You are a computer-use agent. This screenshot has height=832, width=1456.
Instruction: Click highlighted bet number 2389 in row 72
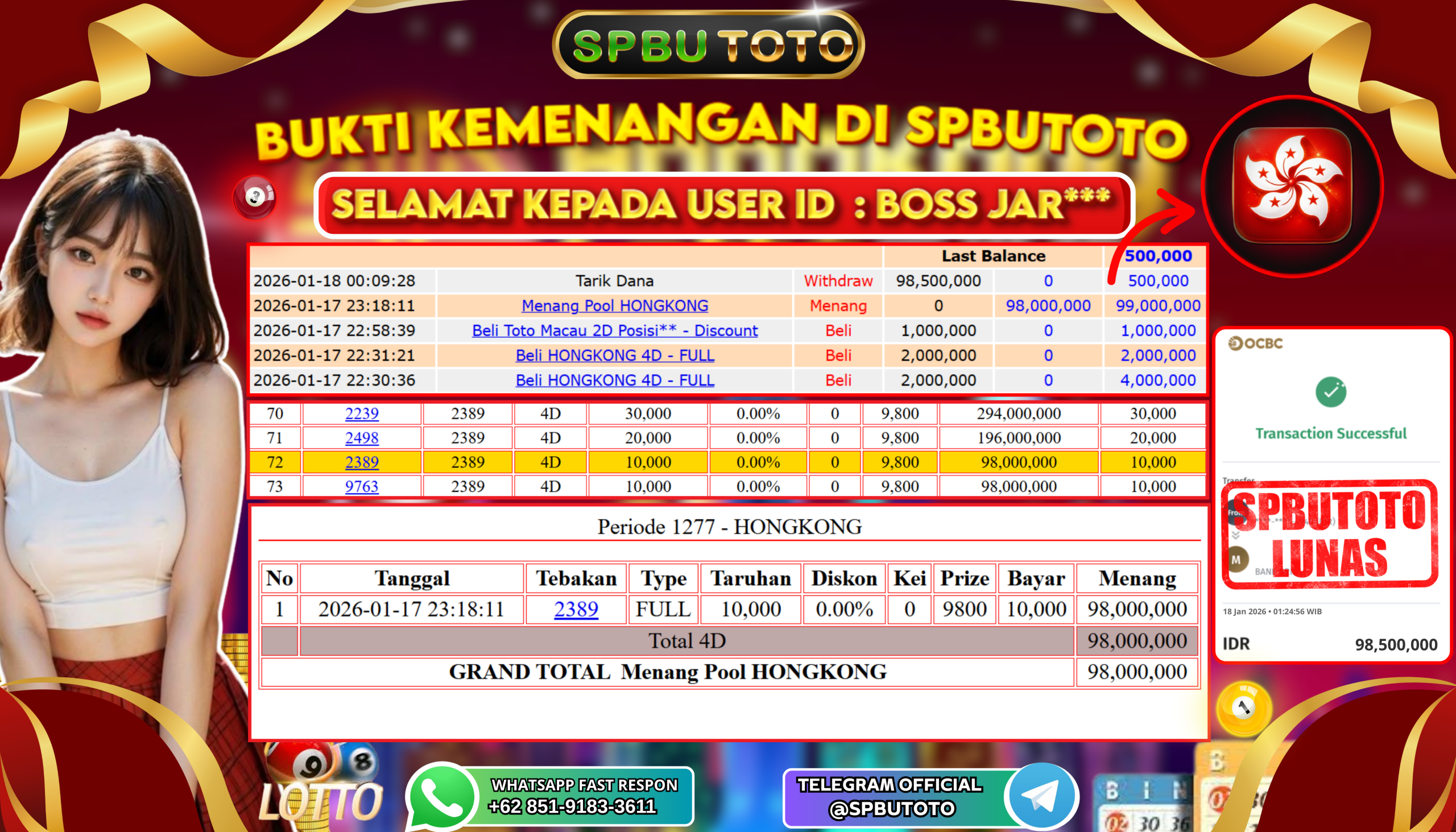[x=362, y=462]
